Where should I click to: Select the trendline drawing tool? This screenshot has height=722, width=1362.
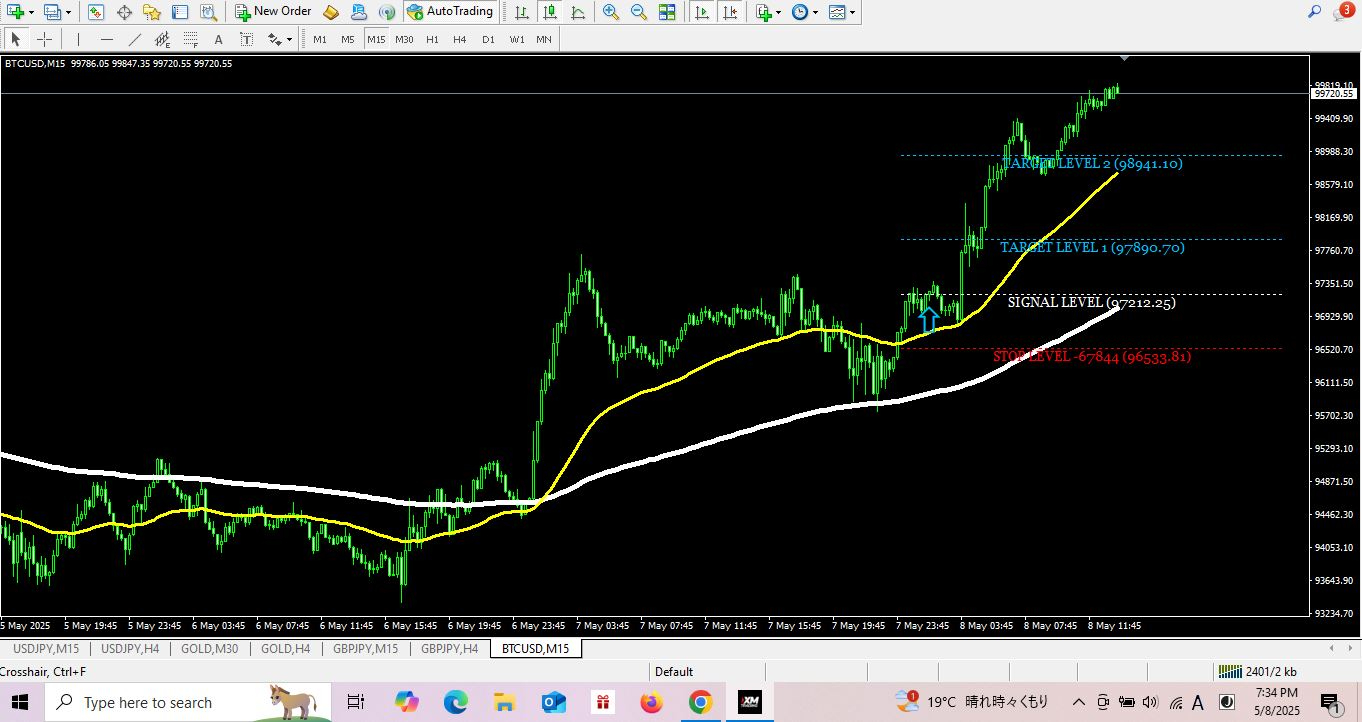coord(135,39)
